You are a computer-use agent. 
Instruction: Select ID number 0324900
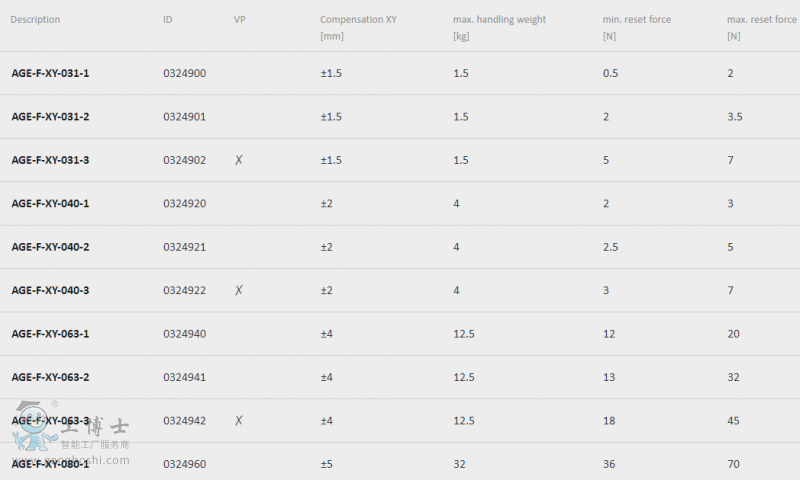coord(185,73)
